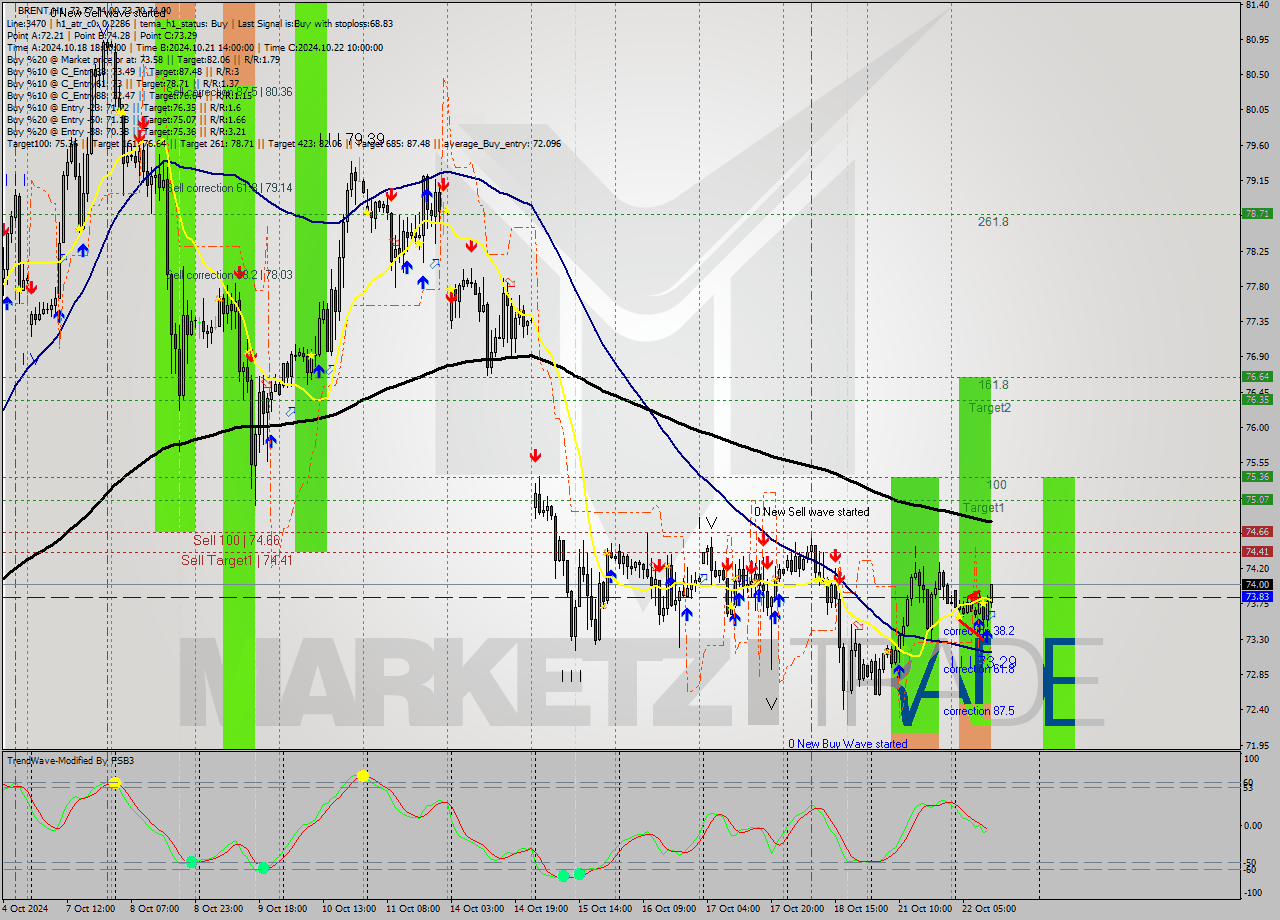1280x920 pixels.
Task: Click the 75.07 price level tag
Action: click(1257, 500)
